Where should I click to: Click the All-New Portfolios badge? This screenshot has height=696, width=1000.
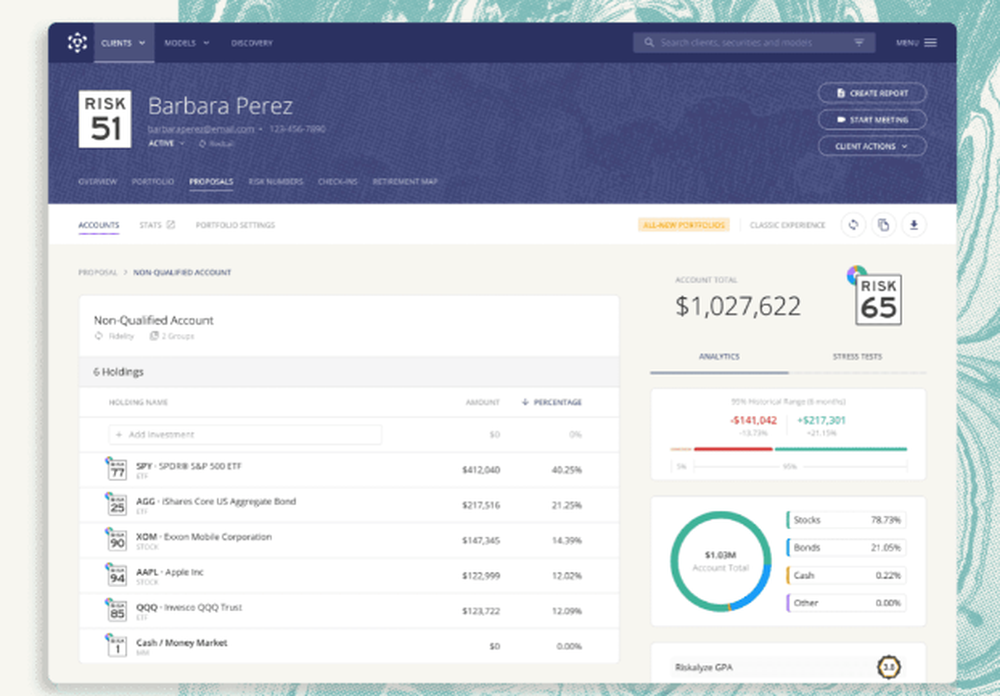(x=684, y=225)
